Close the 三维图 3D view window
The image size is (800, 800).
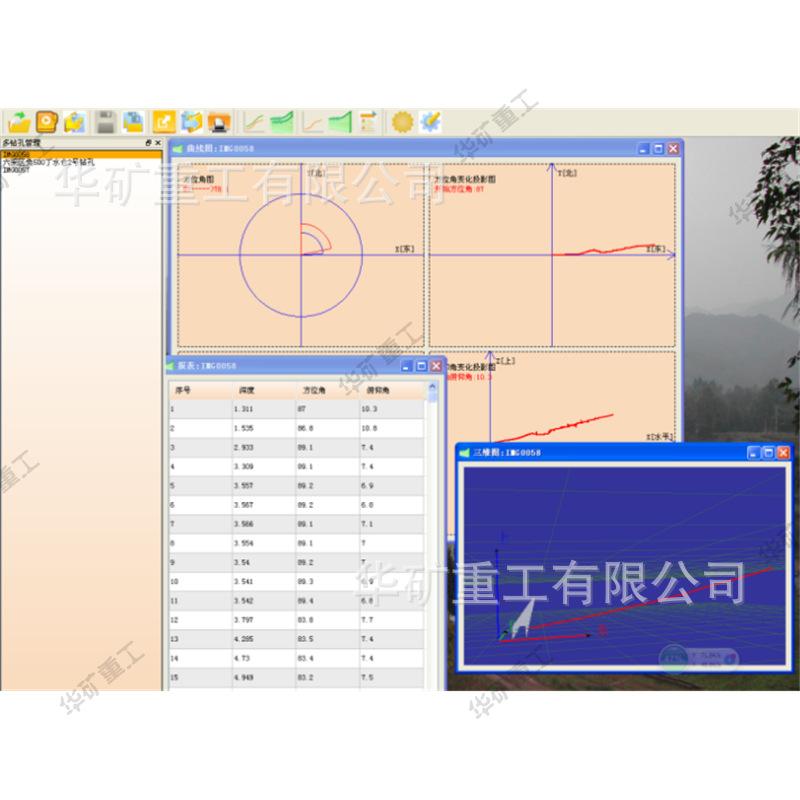coord(783,453)
